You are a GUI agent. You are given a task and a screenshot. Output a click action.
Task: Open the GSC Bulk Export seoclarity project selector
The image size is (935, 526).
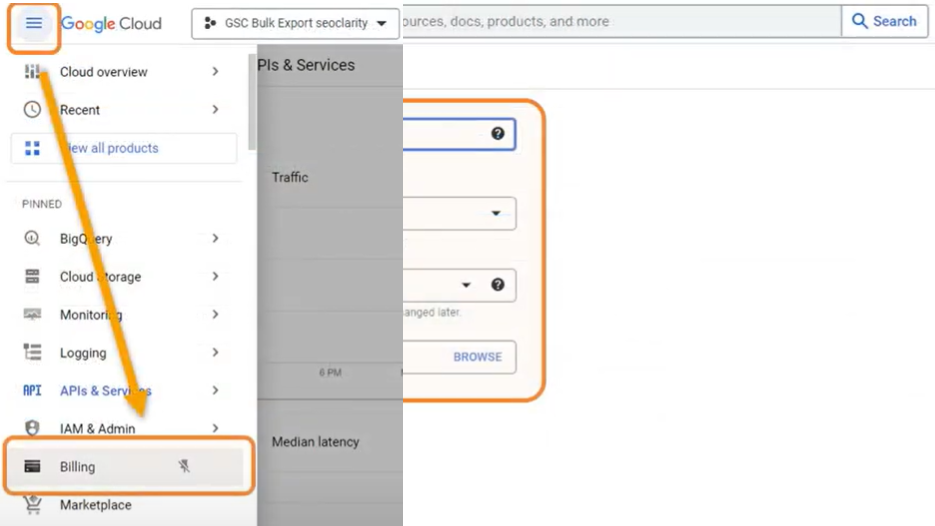tap(295, 23)
